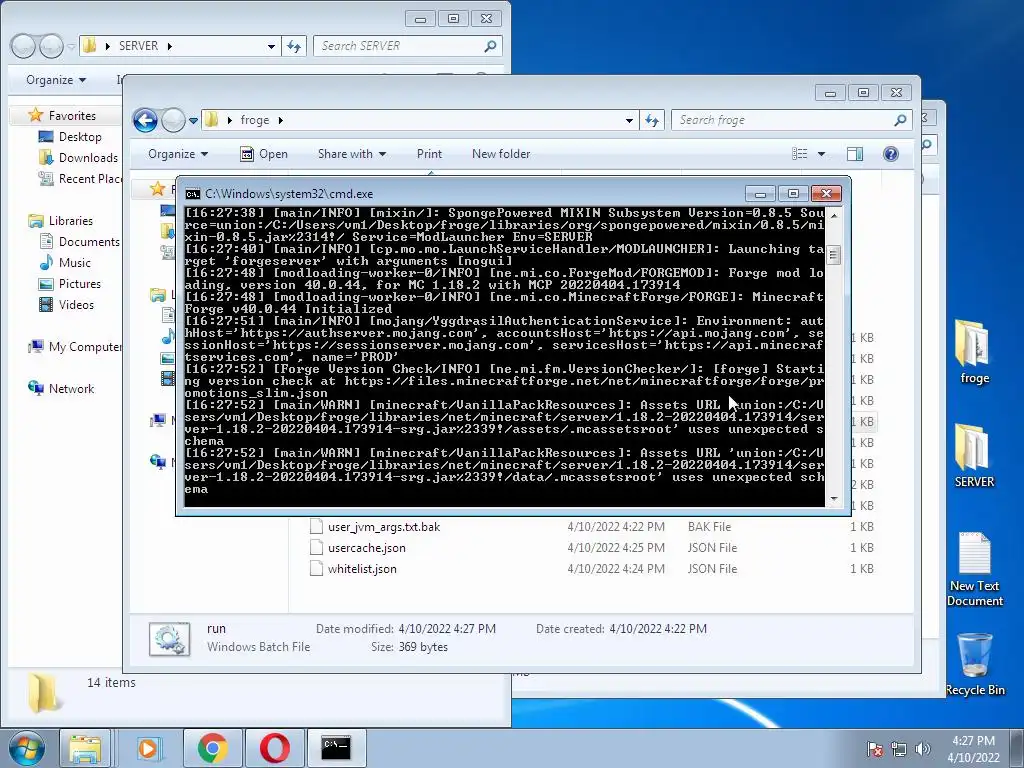1024x768 pixels.
Task: Click the cmd window scrollbar thumb
Action: pos(833,255)
